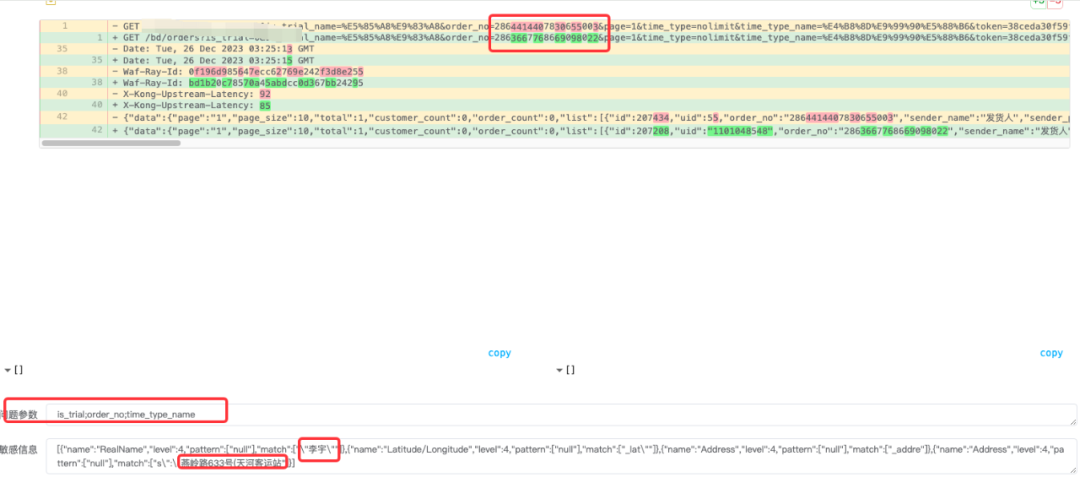Expand the right empty array triangle
This screenshot has width=1080, height=483.
pos(559,370)
